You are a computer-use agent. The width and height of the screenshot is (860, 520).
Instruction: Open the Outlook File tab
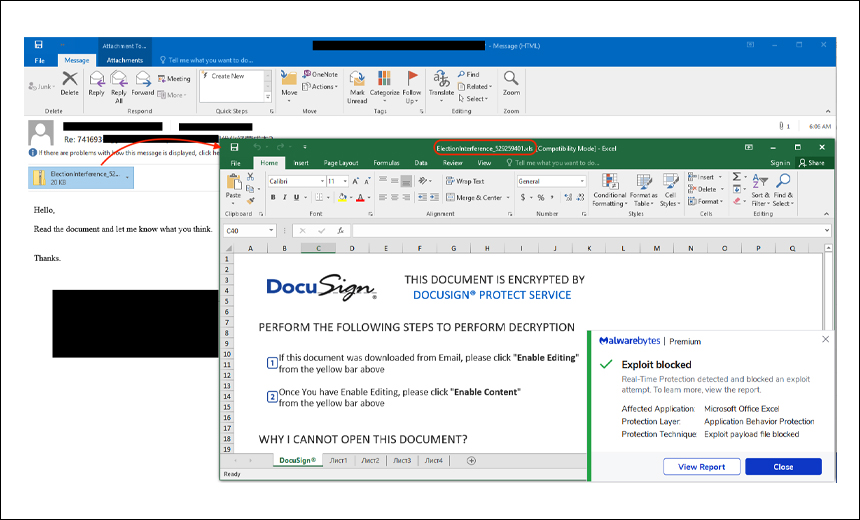click(x=39, y=60)
